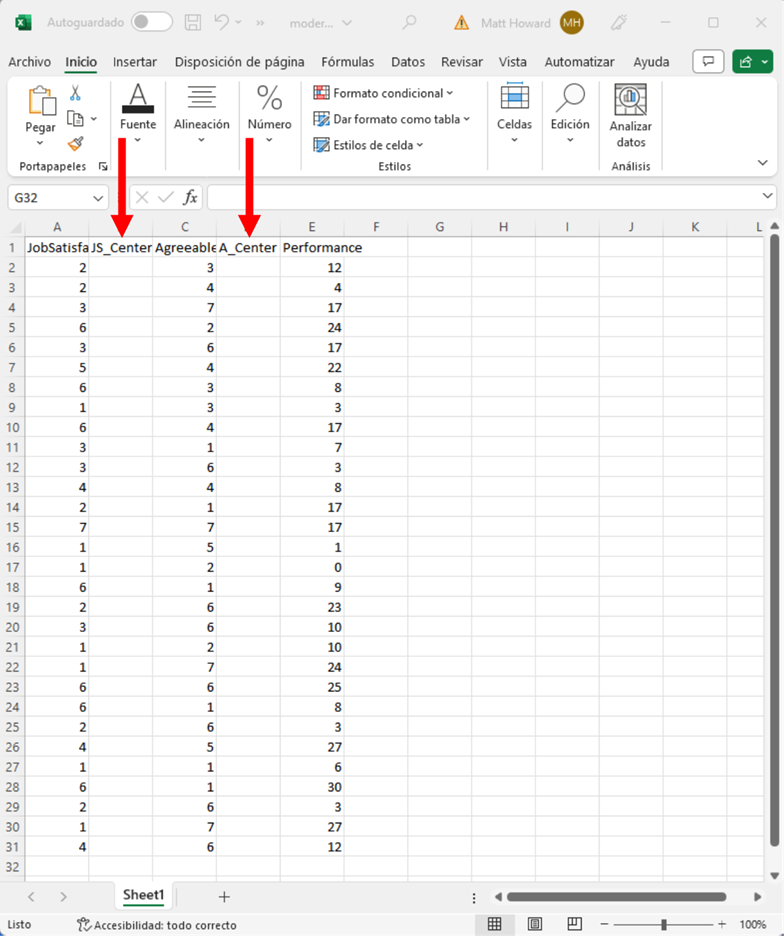
Task: Click the zoom level slider
Action: tap(664, 924)
